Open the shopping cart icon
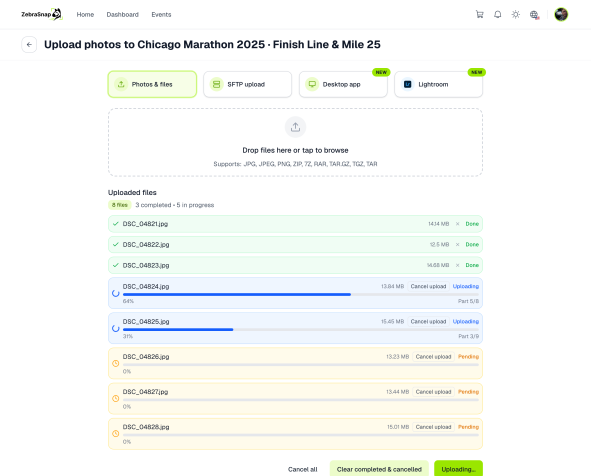Screen dimensions: 591x476 pos(479,14)
